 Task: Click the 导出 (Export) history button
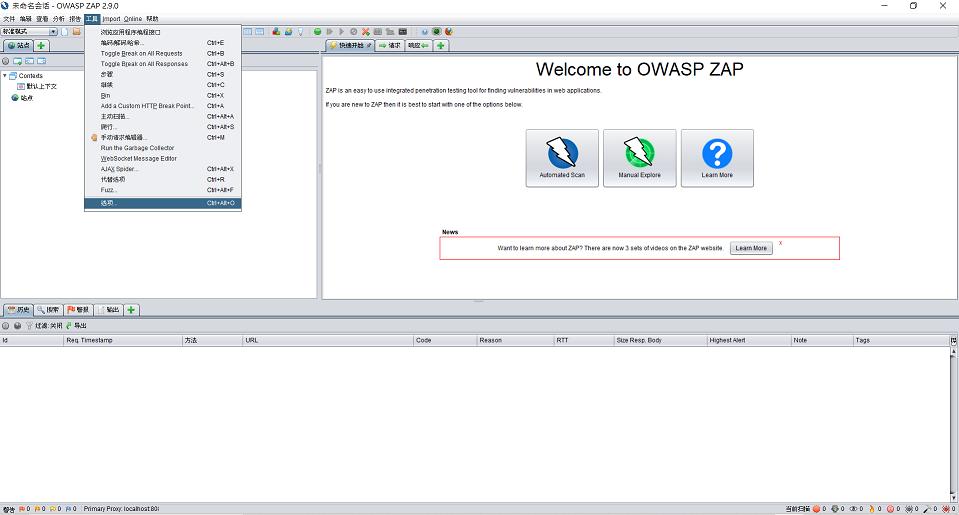(76, 326)
